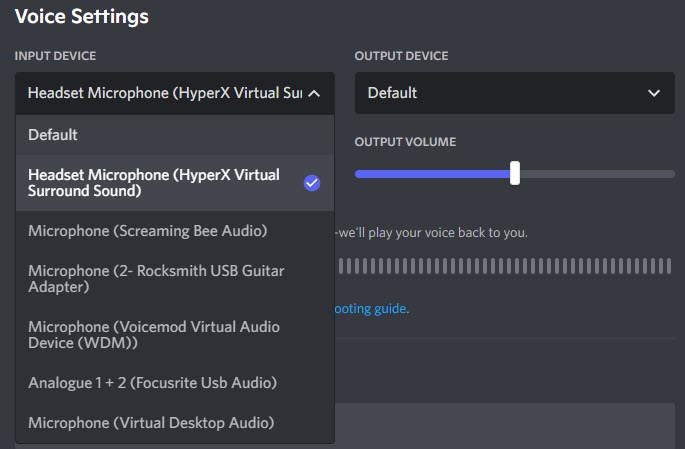The width and height of the screenshot is (685, 449).
Task: Click the INPUT DEVICE label
Action: pos(55,56)
